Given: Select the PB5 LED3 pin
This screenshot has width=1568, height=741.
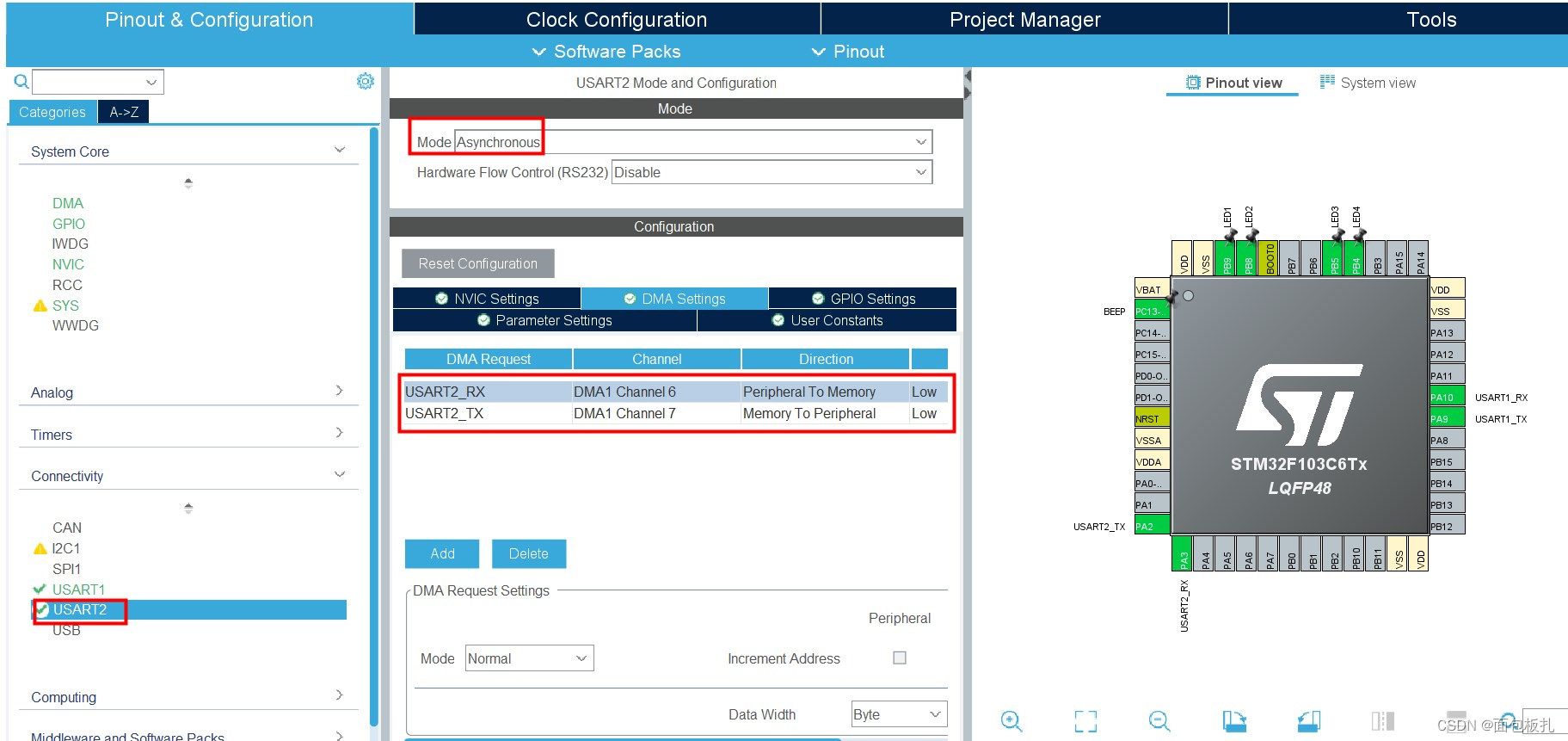Looking at the screenshot, I should coord(1333,258).
